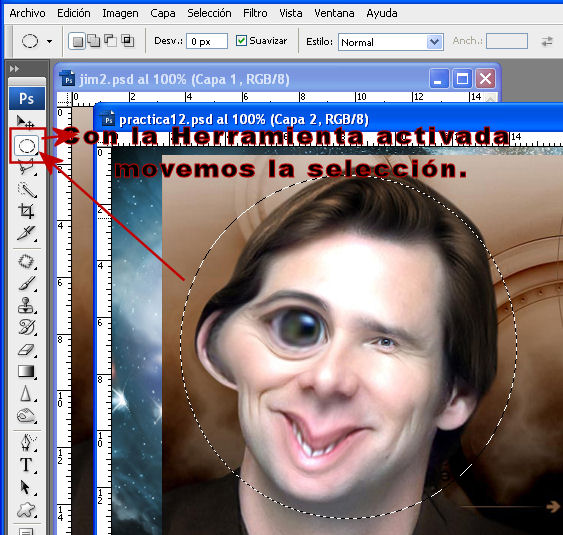Screen dimensions: 563x535
Task: Select the Clone Stamp tool
Action: (26, 305)
